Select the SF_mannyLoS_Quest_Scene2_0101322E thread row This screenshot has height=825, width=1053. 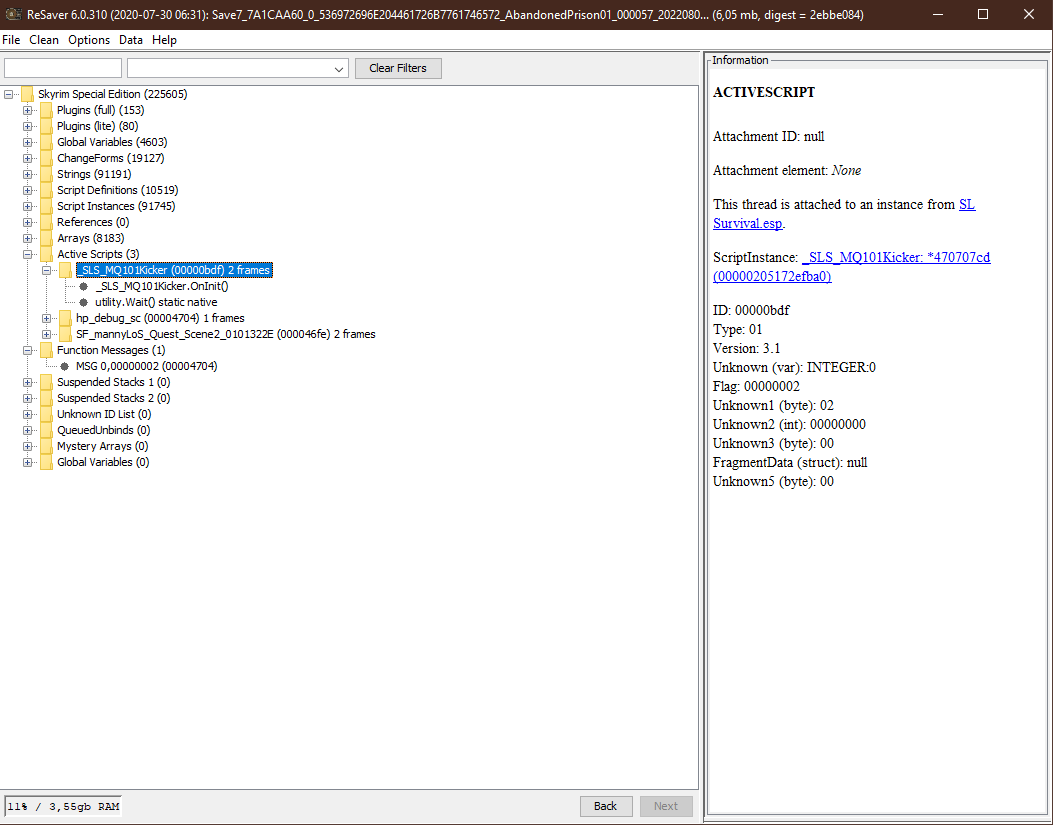coord(226,334)
